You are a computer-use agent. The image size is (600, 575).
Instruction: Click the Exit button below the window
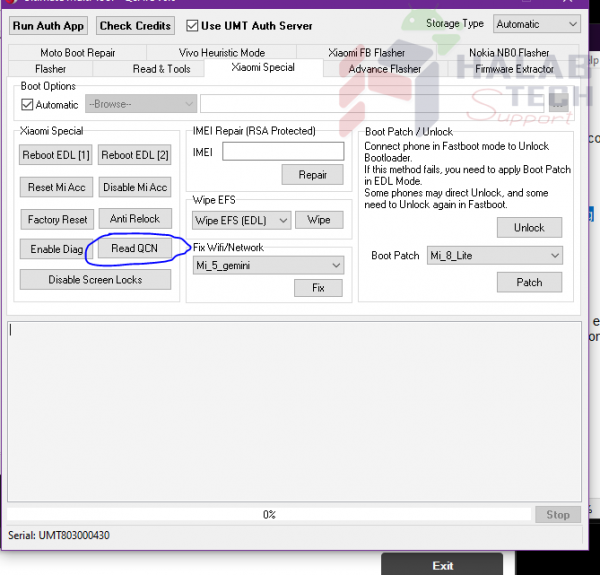coord(442,565)
